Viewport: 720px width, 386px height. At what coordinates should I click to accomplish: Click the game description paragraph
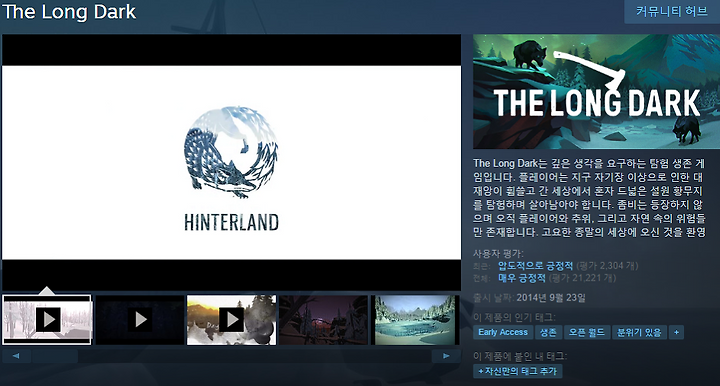tap(589, 198)
